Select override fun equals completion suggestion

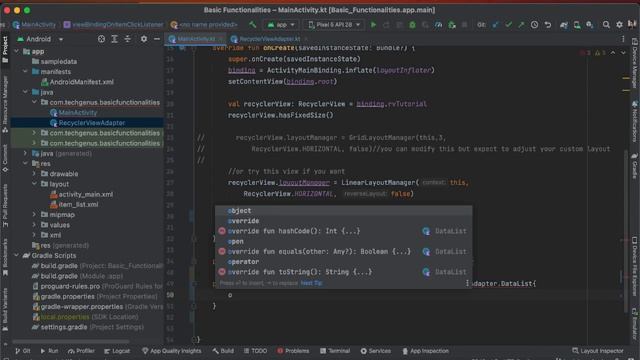(x=344, y=252)
